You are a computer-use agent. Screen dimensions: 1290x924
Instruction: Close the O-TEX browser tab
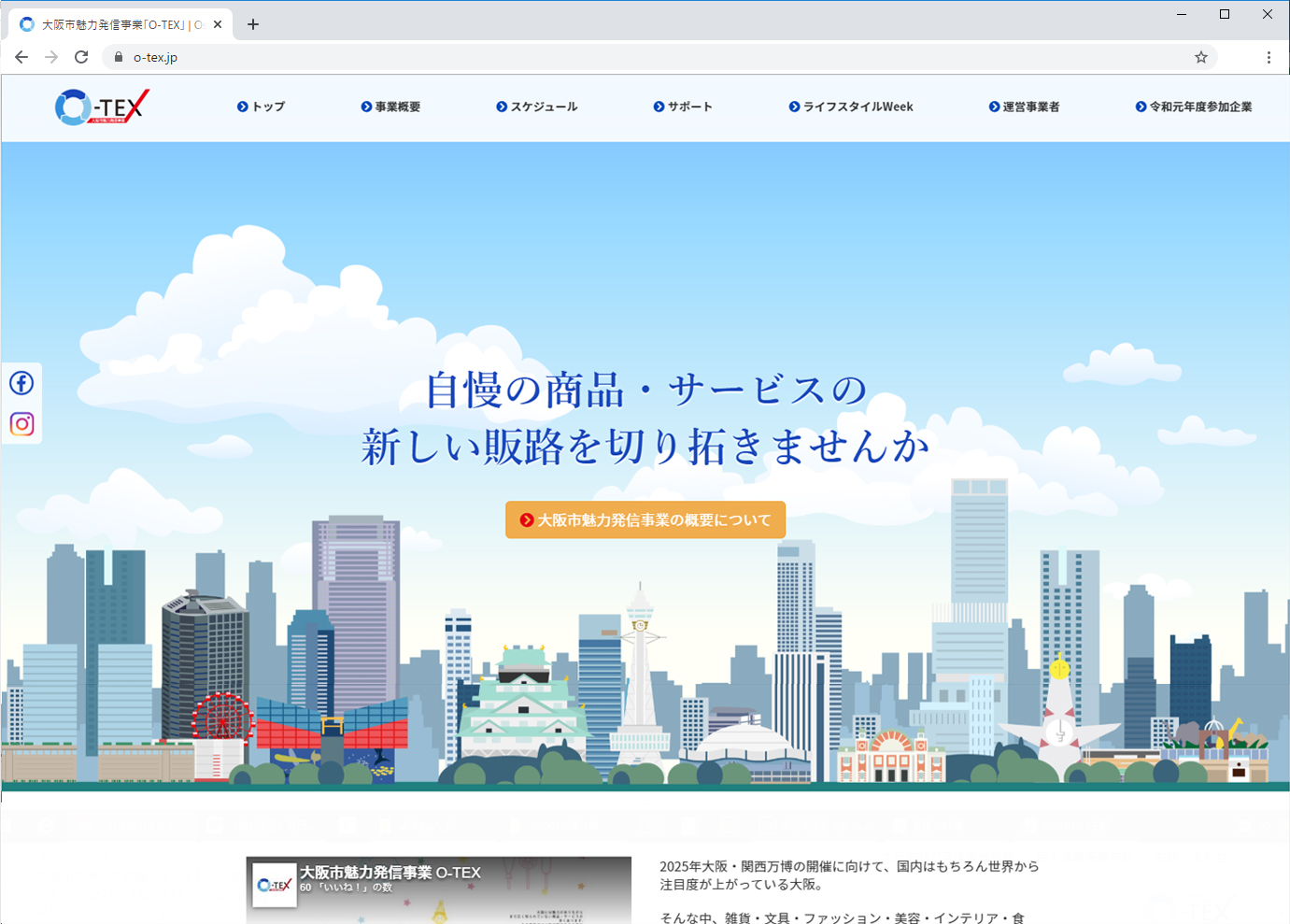click(x=218, y=24)
